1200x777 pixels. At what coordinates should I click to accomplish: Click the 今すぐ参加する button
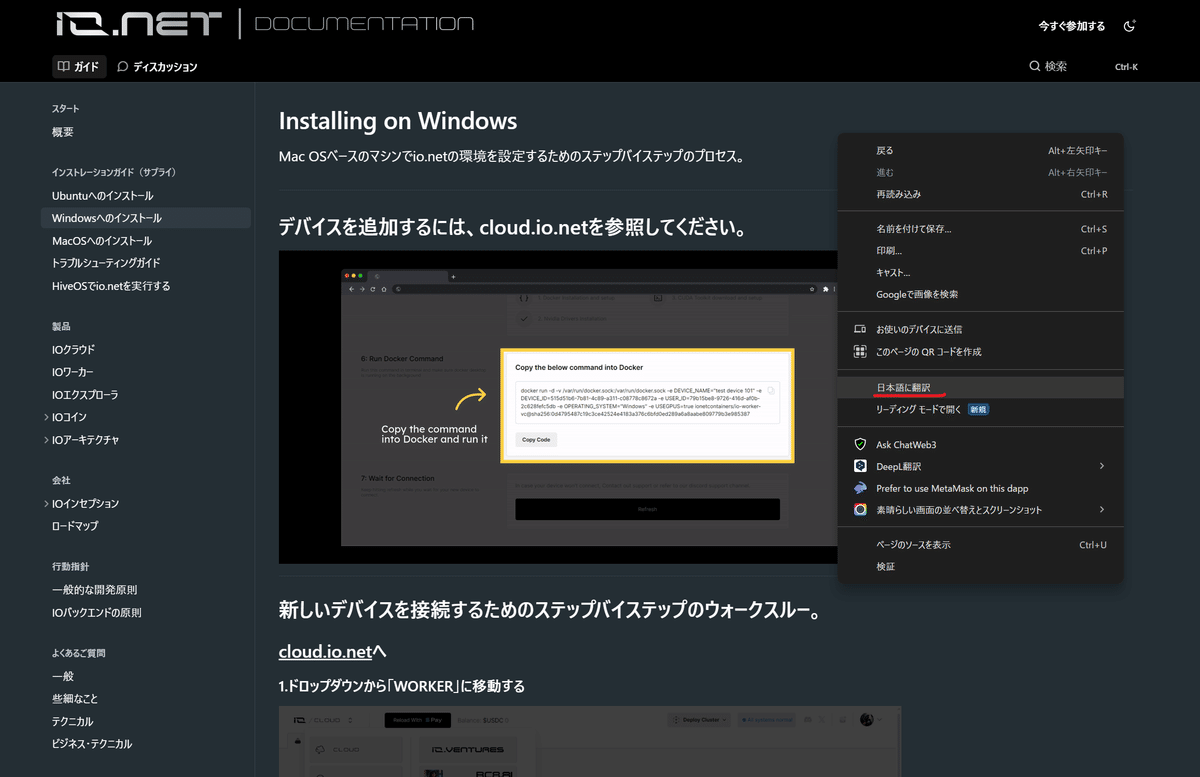click(1072, 26)
